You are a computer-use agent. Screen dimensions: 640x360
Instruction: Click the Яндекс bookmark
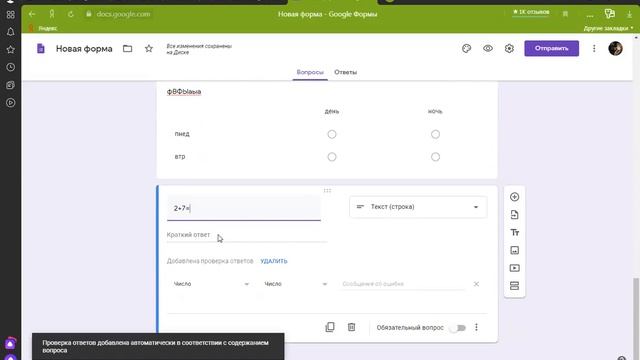click(x=44, y=28)
